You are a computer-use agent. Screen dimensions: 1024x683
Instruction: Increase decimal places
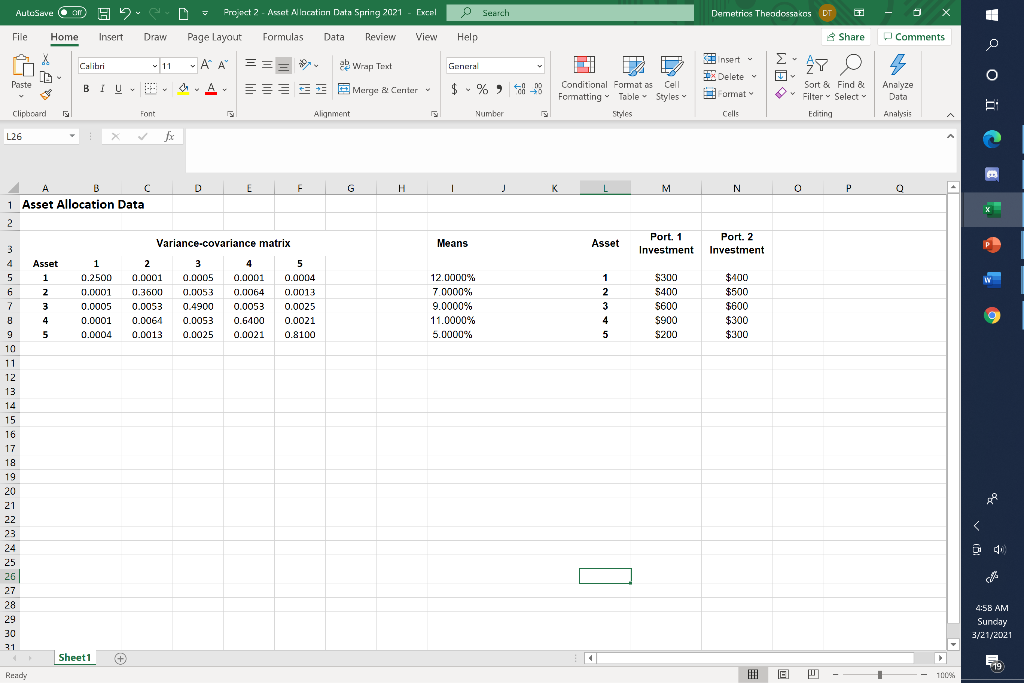[520, 89]
